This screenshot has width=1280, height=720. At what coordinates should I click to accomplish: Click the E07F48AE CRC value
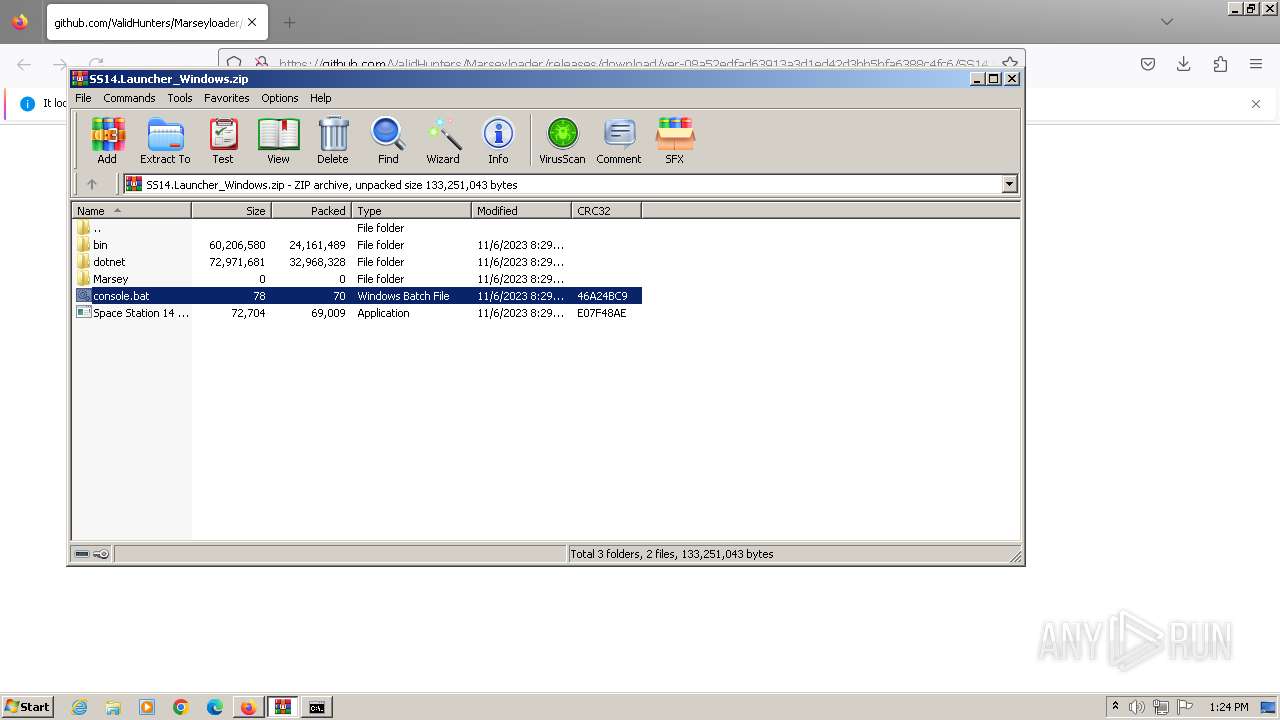pyautogui.click(x=602, y=313)
